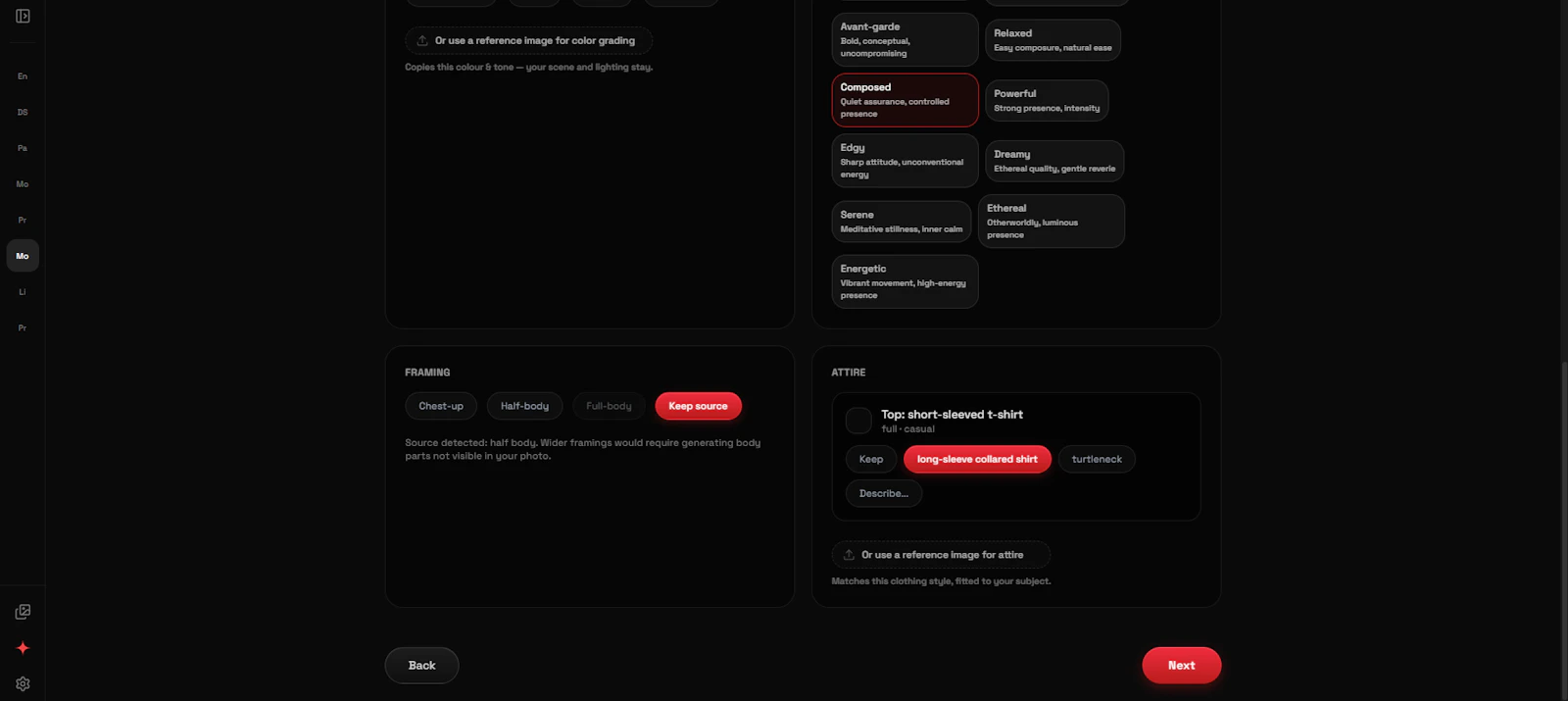Tick the checkbox beside Top: short-sleeved t-shirt
1568x701 pixels.
point(858,421)
